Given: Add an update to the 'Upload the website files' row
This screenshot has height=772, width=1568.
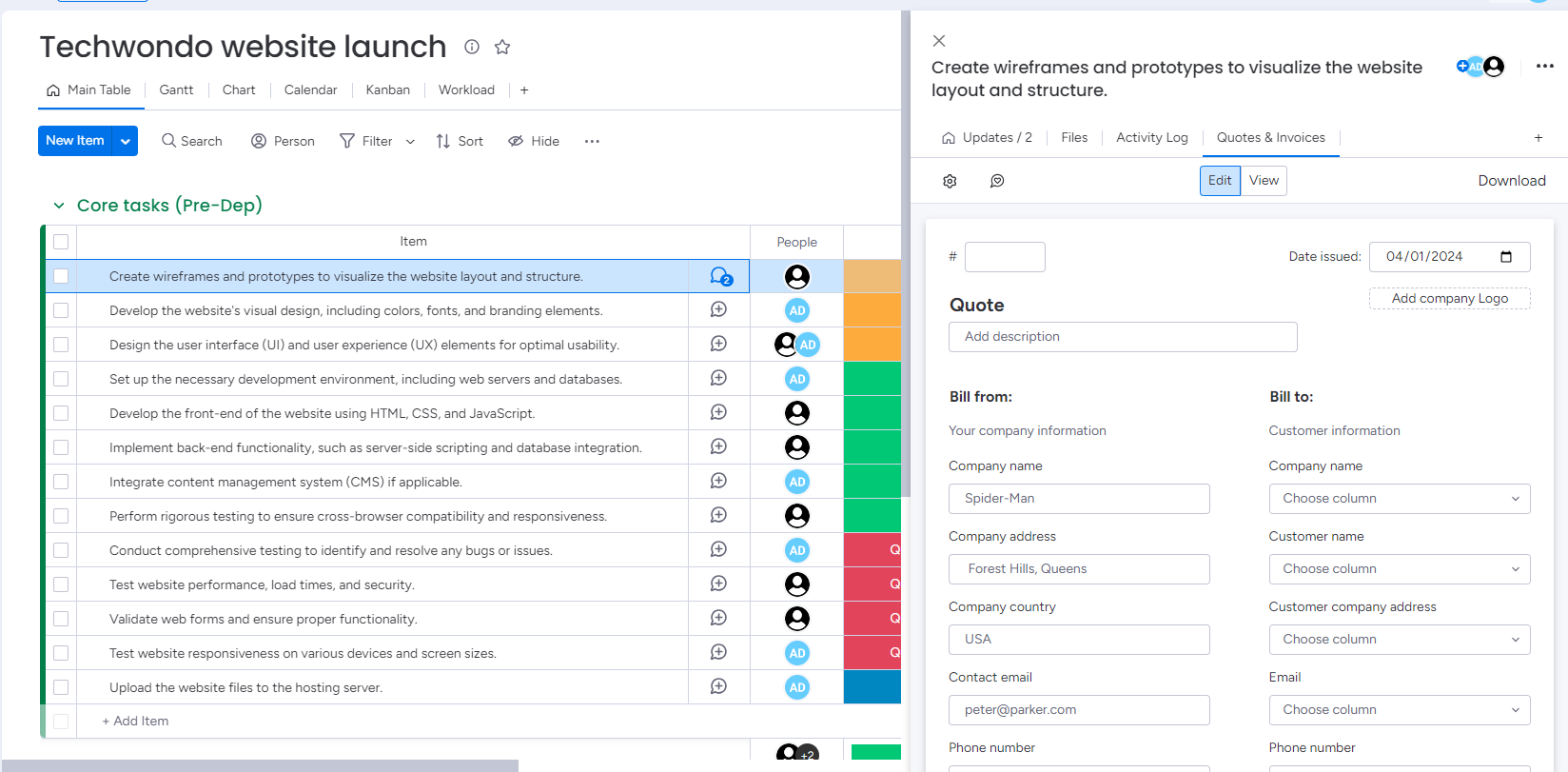Looking at the screenshot, I should 718,686.
